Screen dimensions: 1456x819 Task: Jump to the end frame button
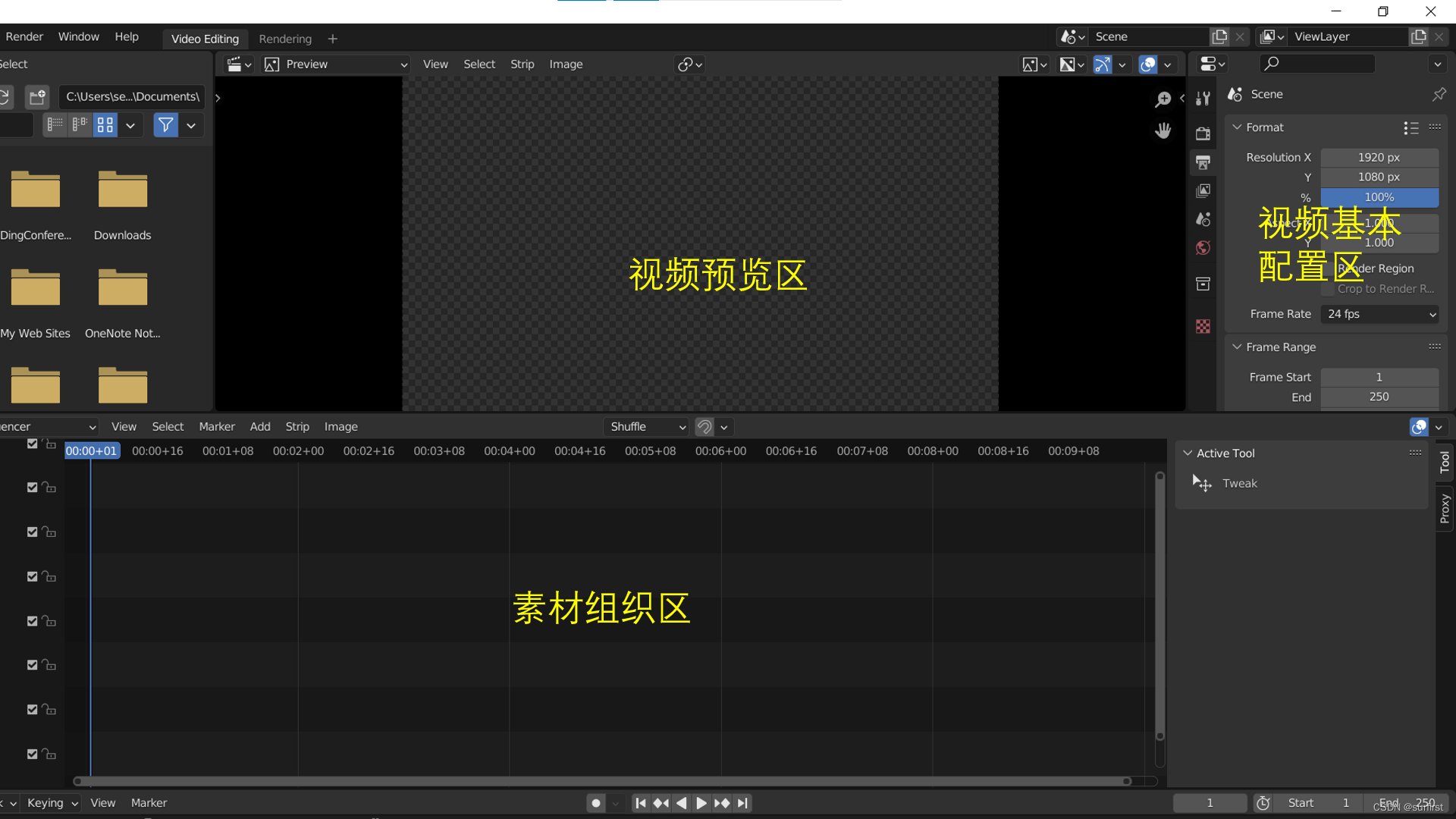(742, 803)
